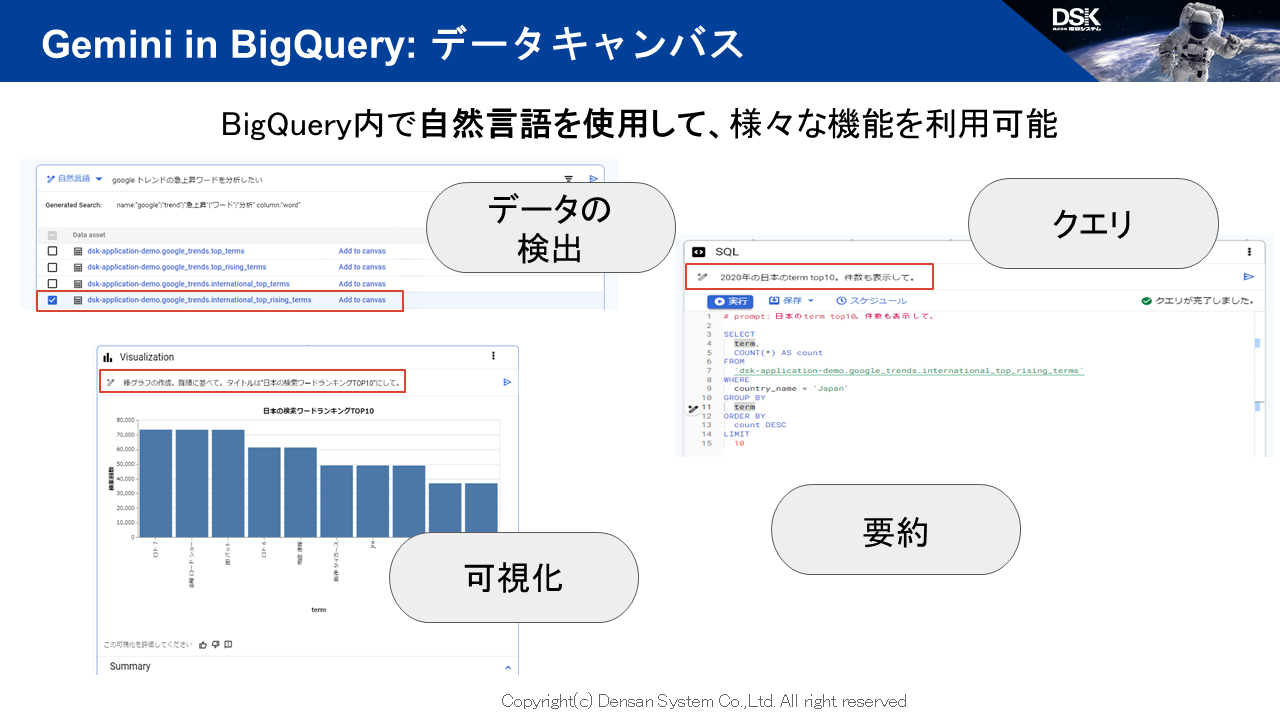Click Add to canvas for international_top_rising_terms
This screenshot has width=1280, height=720.
tap(362, 300)
